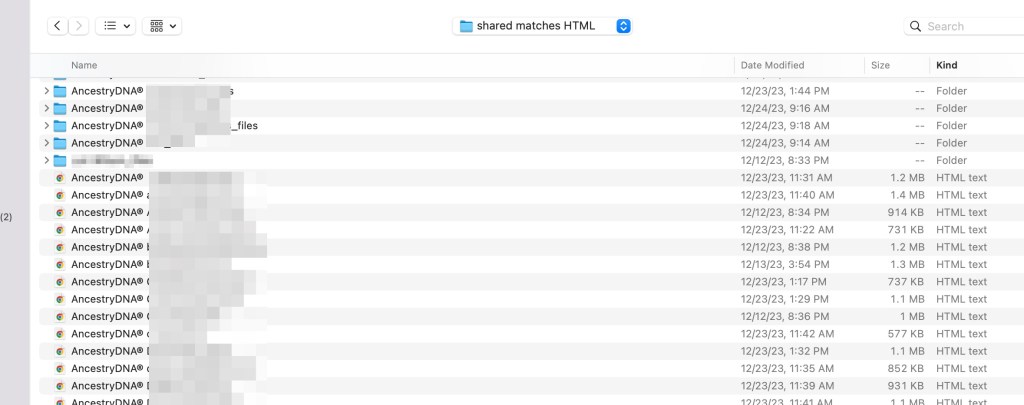Sort by the Name column header
This screenshot has width=1024, height=405.
click(84, 65)
